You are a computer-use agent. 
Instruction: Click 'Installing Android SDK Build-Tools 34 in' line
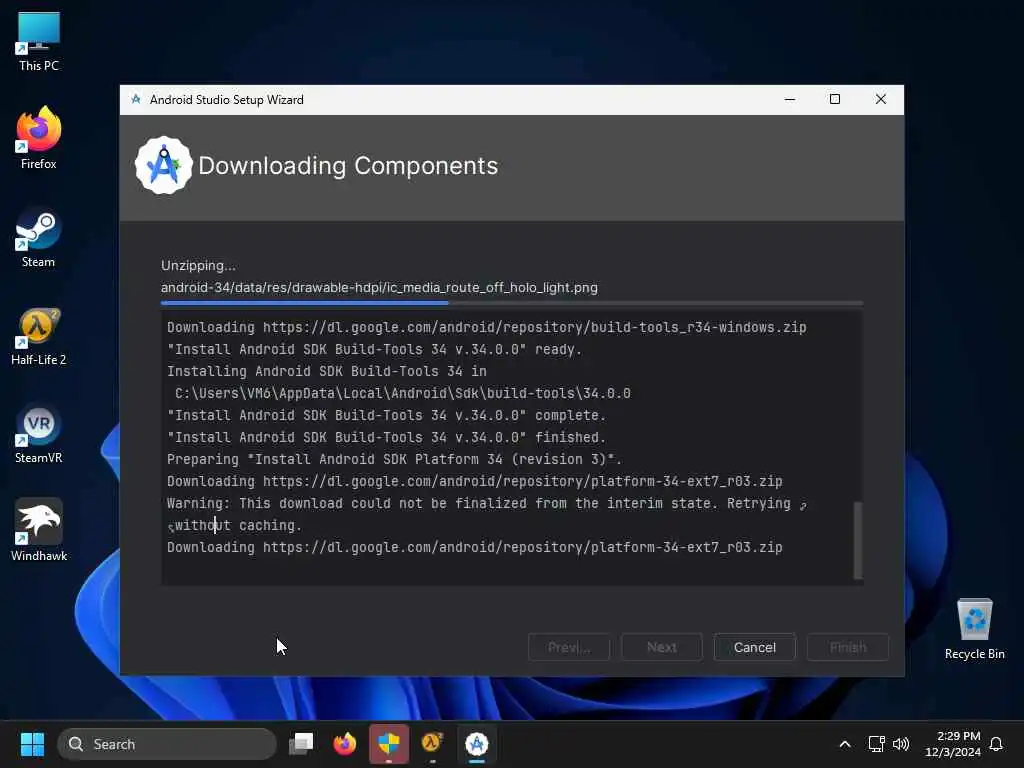pos(327,371)
